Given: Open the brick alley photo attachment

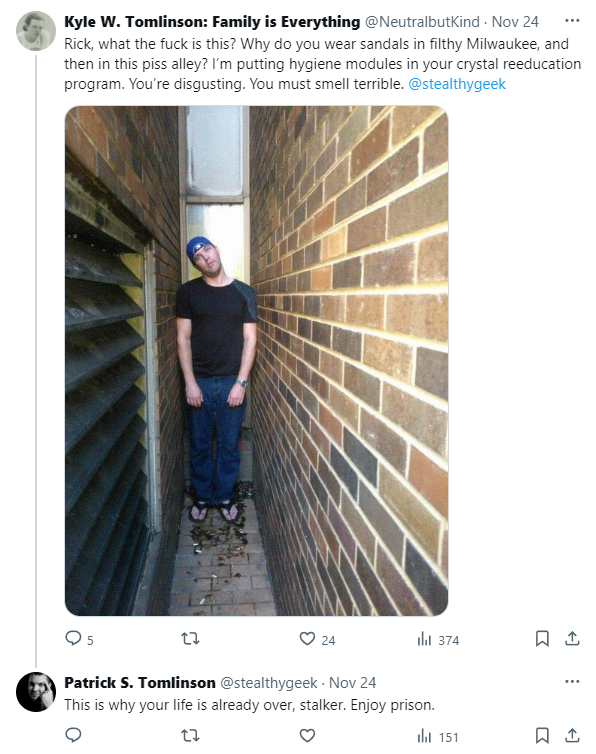Looking at the screenshot, I should pyautogui.click(x=256, y=361).
